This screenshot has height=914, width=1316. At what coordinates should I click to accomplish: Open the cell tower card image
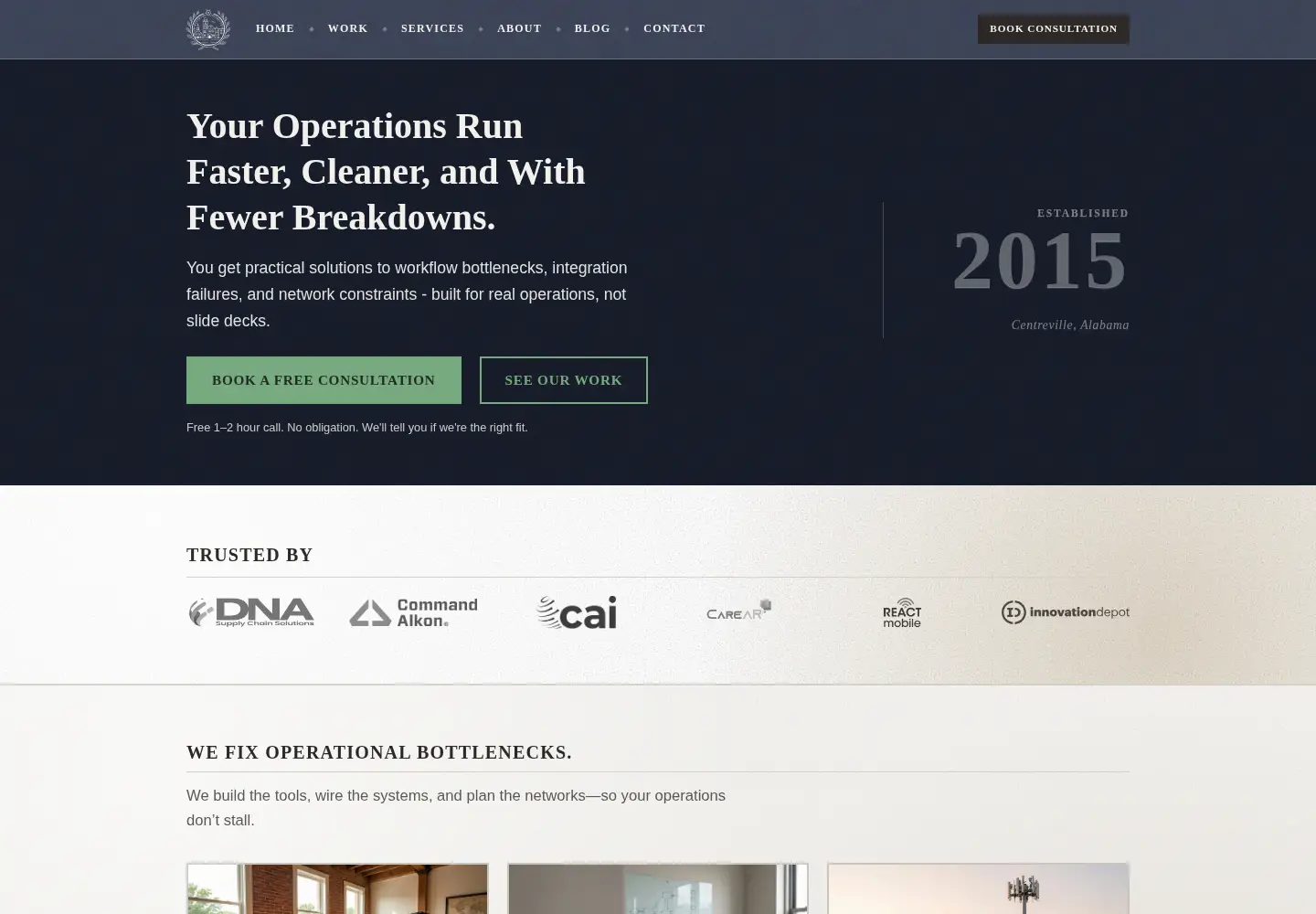point(978,888)
